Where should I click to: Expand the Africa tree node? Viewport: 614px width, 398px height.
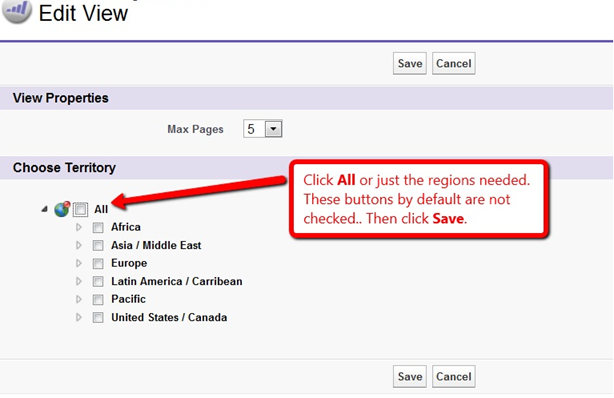coord(79,227)
